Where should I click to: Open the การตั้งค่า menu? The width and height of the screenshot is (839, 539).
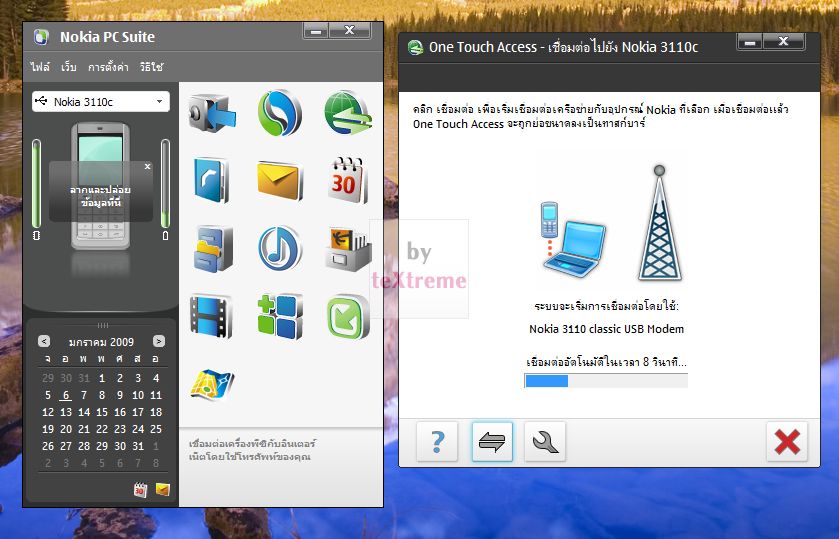tap(108, 67)
